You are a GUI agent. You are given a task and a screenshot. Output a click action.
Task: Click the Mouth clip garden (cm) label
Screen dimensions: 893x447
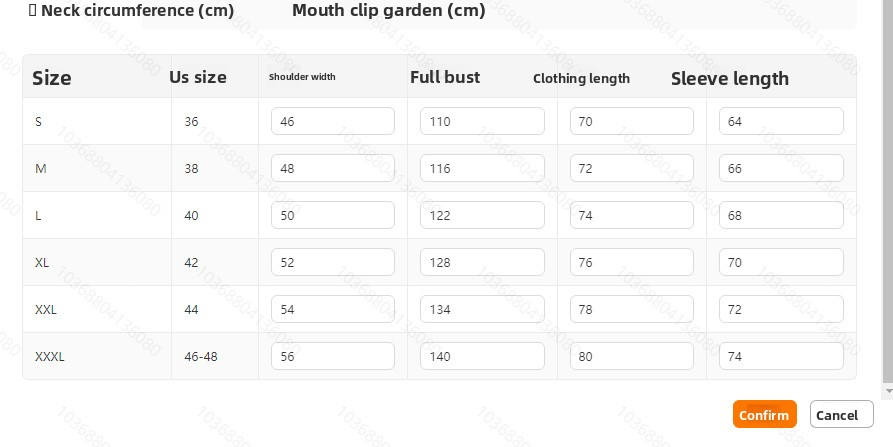(x=388, y=10)
